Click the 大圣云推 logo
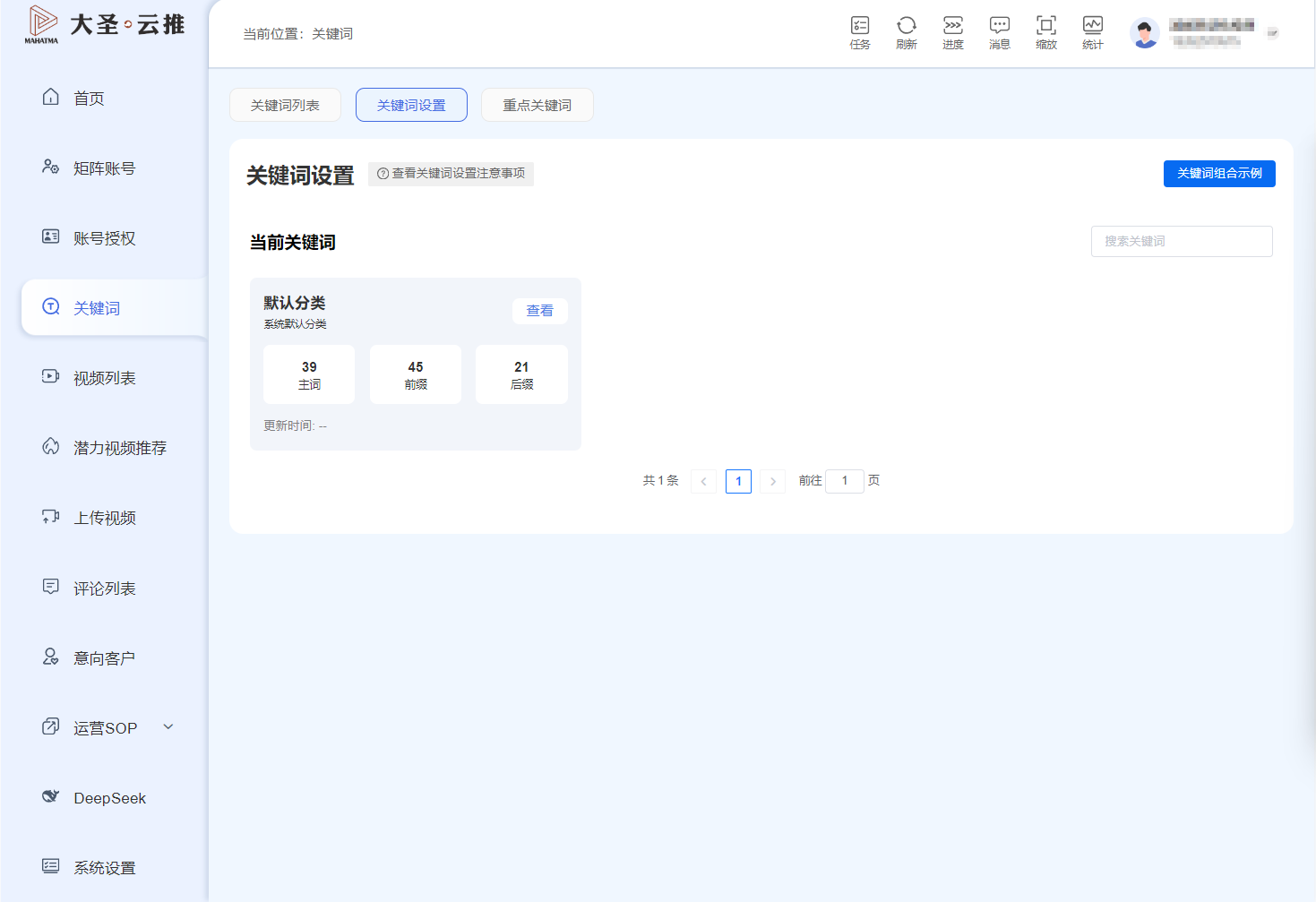The width and height of the screenshot is (1316, 902). coord(104,24)
